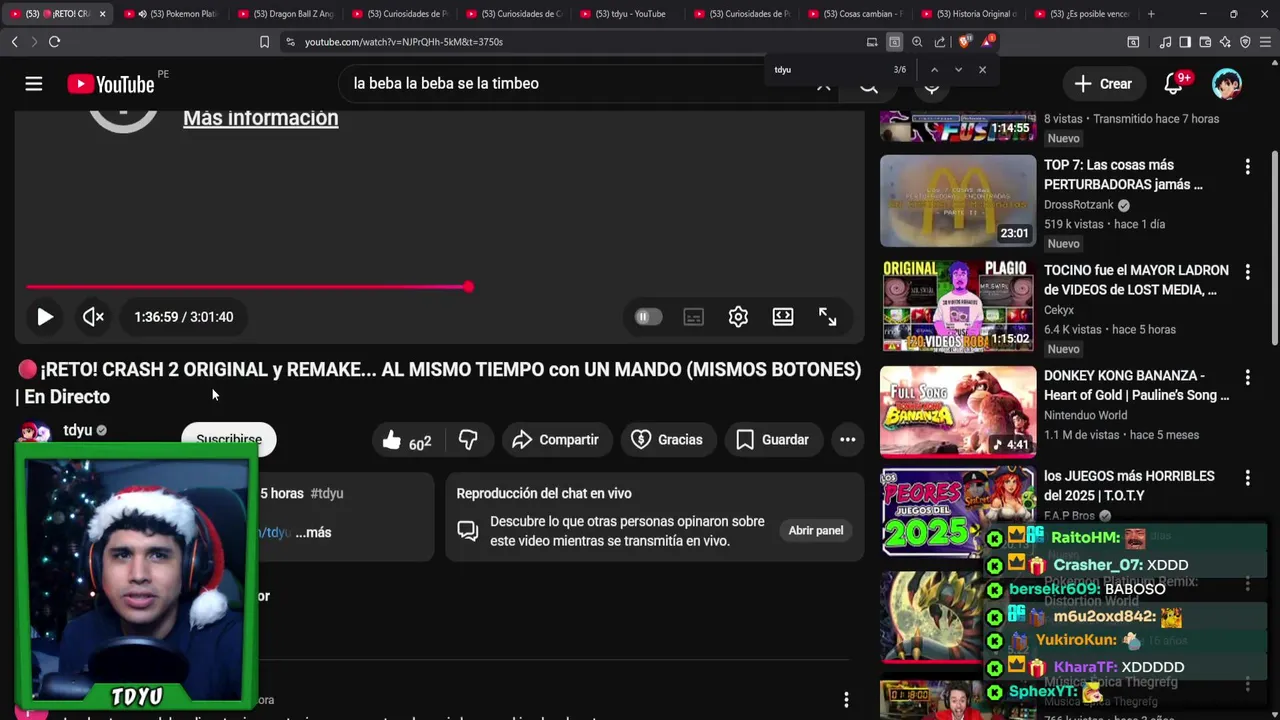Open Crear menu
This screenshot has width=1280, height=720.
click(x=1103, y=84)
